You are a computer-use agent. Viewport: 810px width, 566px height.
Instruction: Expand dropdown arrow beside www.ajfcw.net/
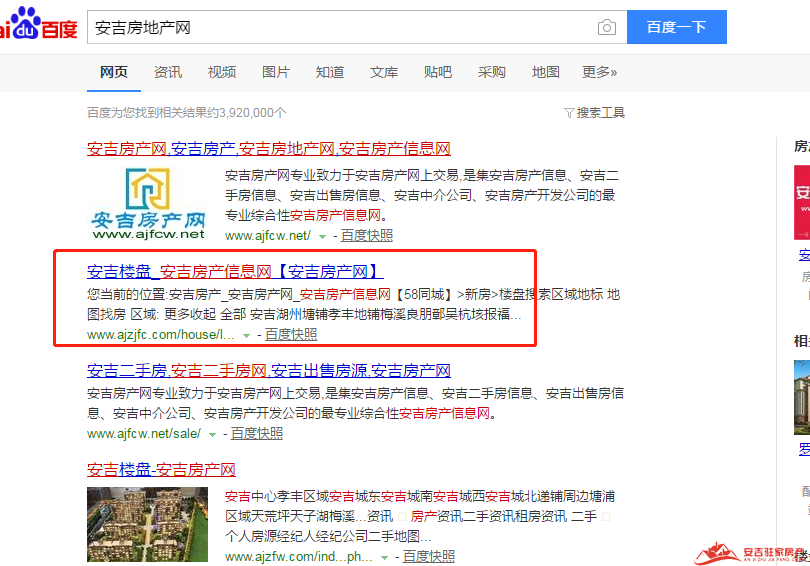[322, 237]
